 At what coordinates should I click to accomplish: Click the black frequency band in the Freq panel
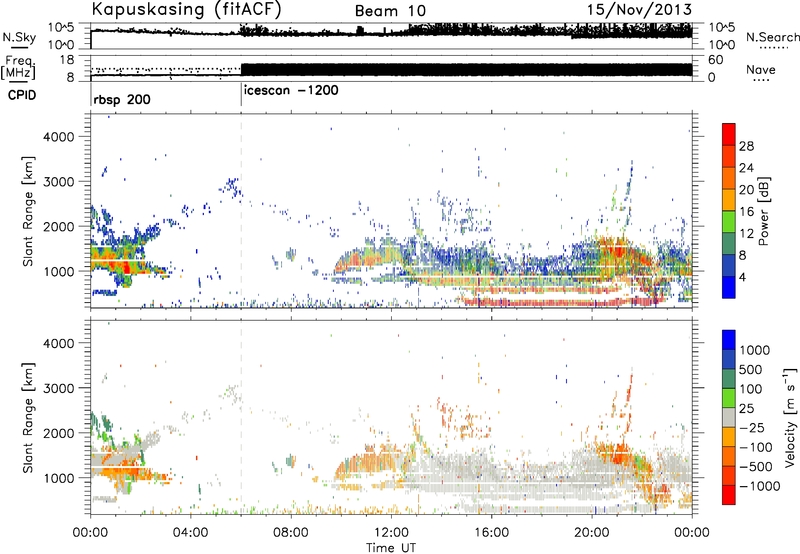pos(466,70)
